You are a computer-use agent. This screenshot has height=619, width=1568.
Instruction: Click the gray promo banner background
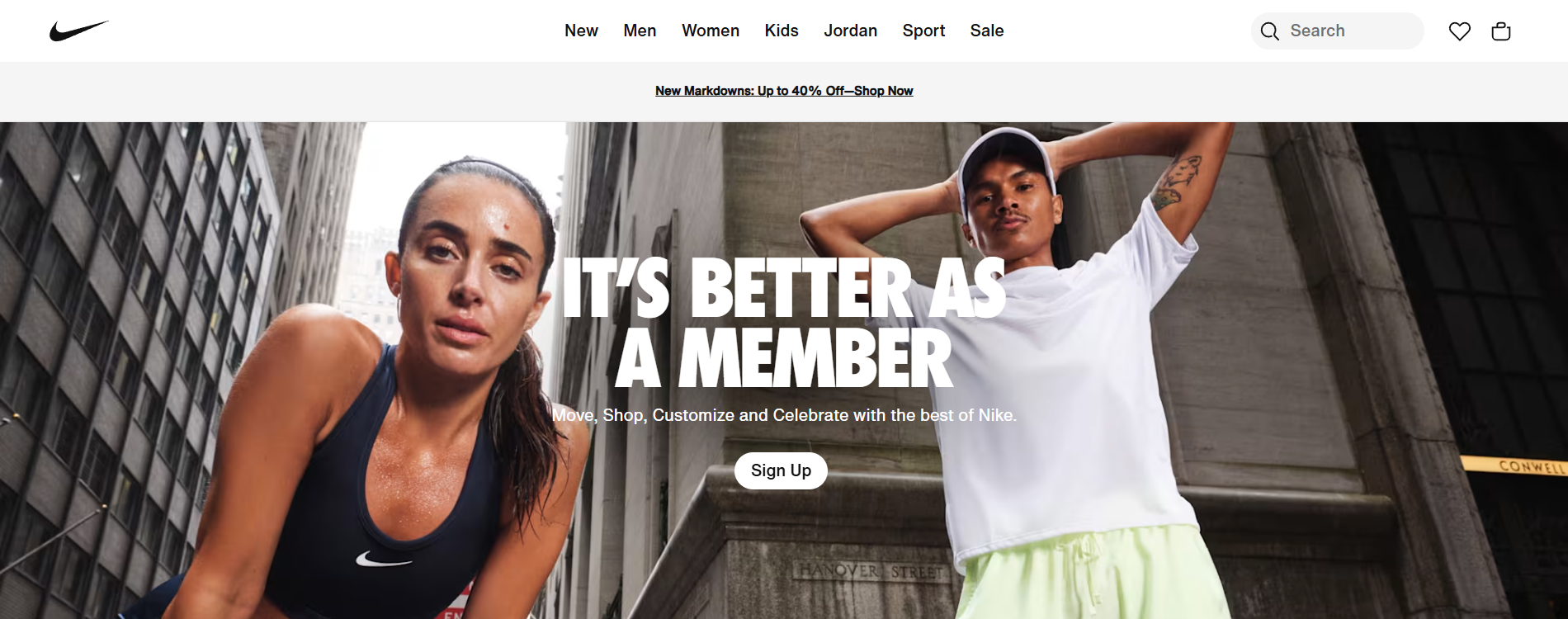click(x=330, y=92)
